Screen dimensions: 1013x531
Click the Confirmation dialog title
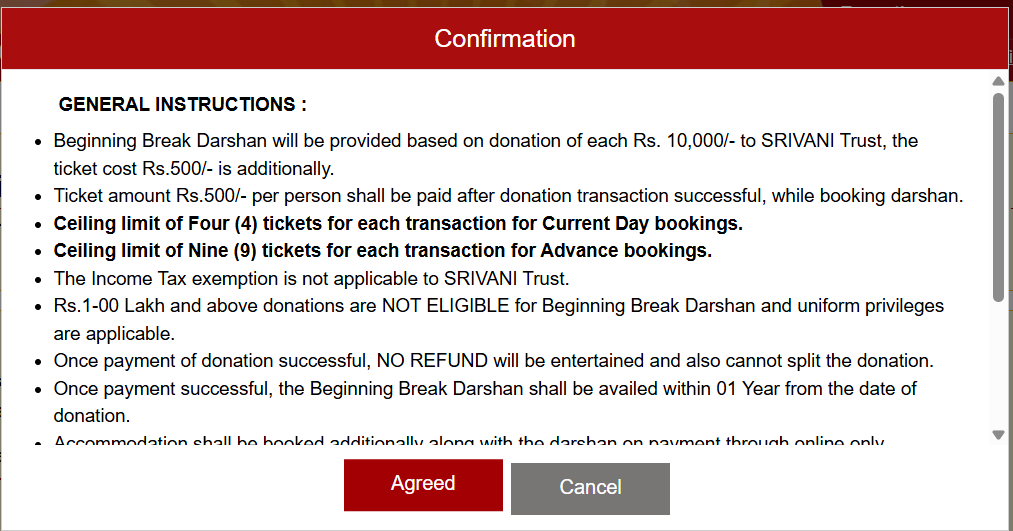(x=505, y=39)
